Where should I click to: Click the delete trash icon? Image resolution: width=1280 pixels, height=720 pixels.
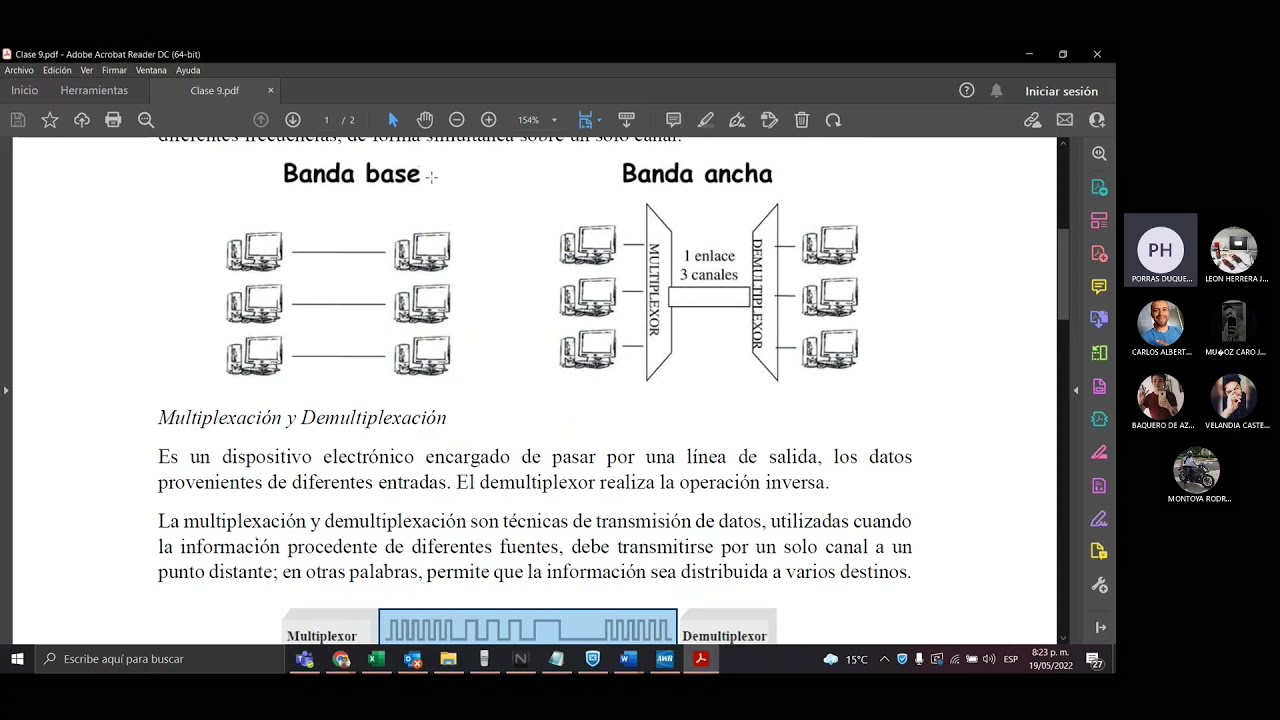(x=802, y=120)
